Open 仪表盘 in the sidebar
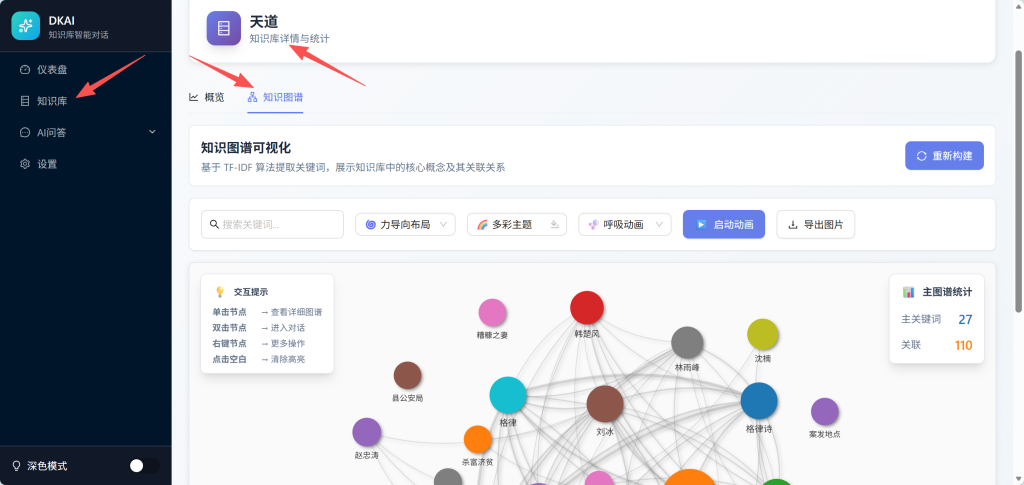This screenshot has width=1024, height=485. pyautogui.click(x=86, y=69)
